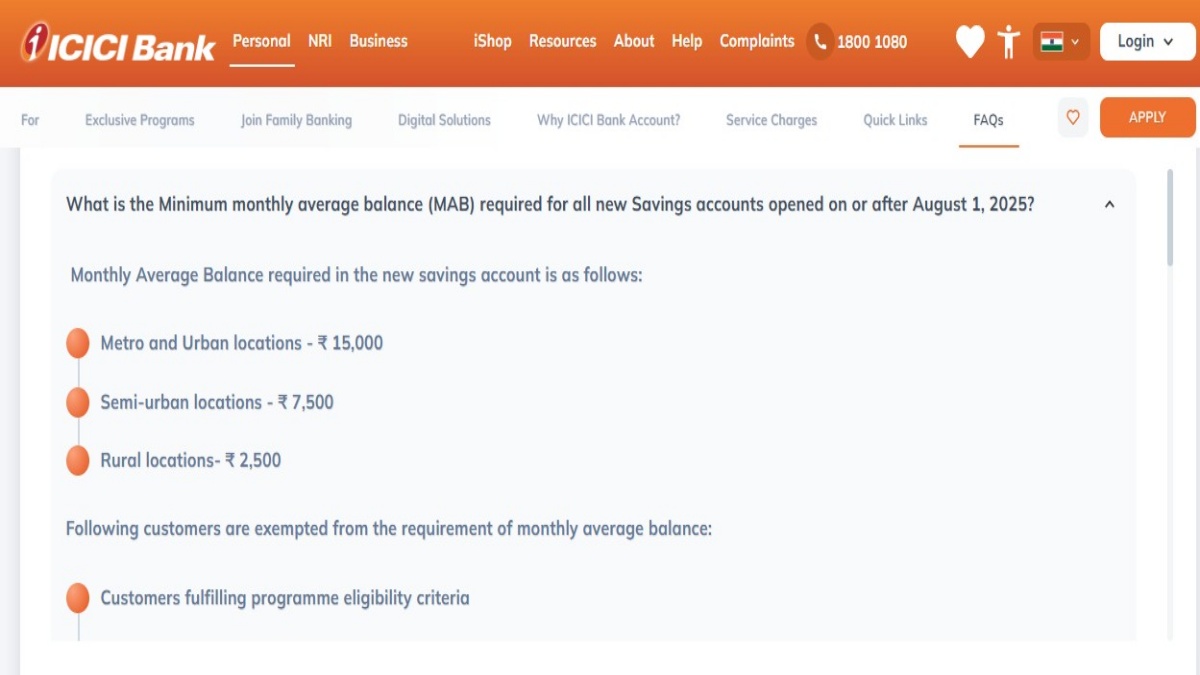Click the phone icon next to 1800 1080

pyautogui.click(x=820, y=41)
